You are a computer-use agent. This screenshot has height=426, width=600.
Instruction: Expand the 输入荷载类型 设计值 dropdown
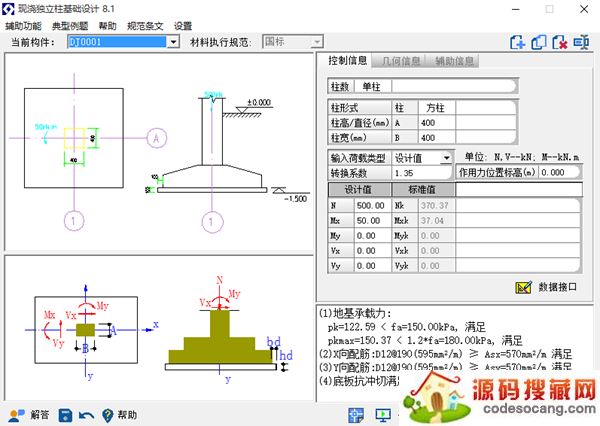tap(446, 158)
